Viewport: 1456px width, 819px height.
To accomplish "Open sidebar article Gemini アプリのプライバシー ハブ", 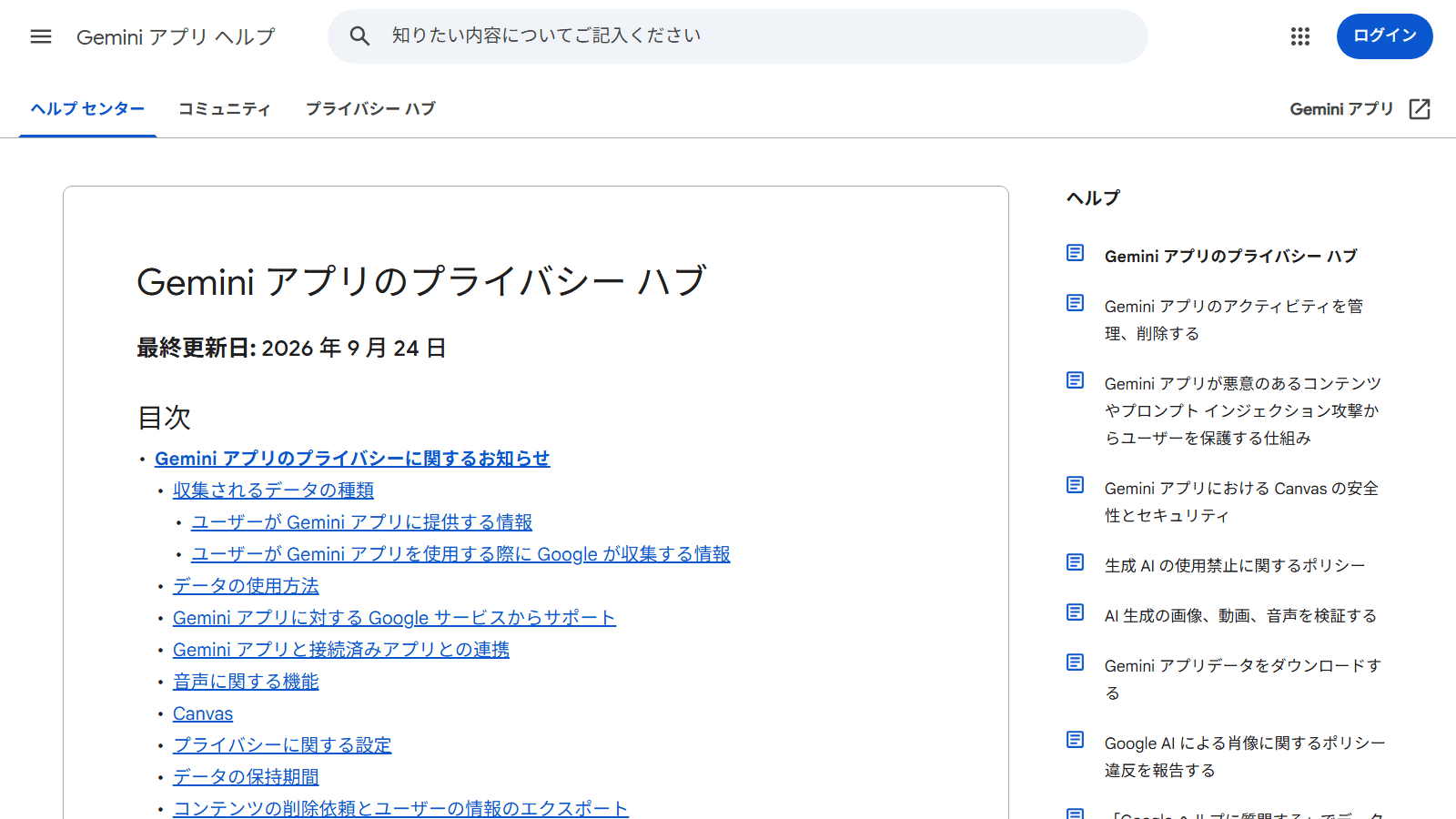I will click(x=1230, y=257).
